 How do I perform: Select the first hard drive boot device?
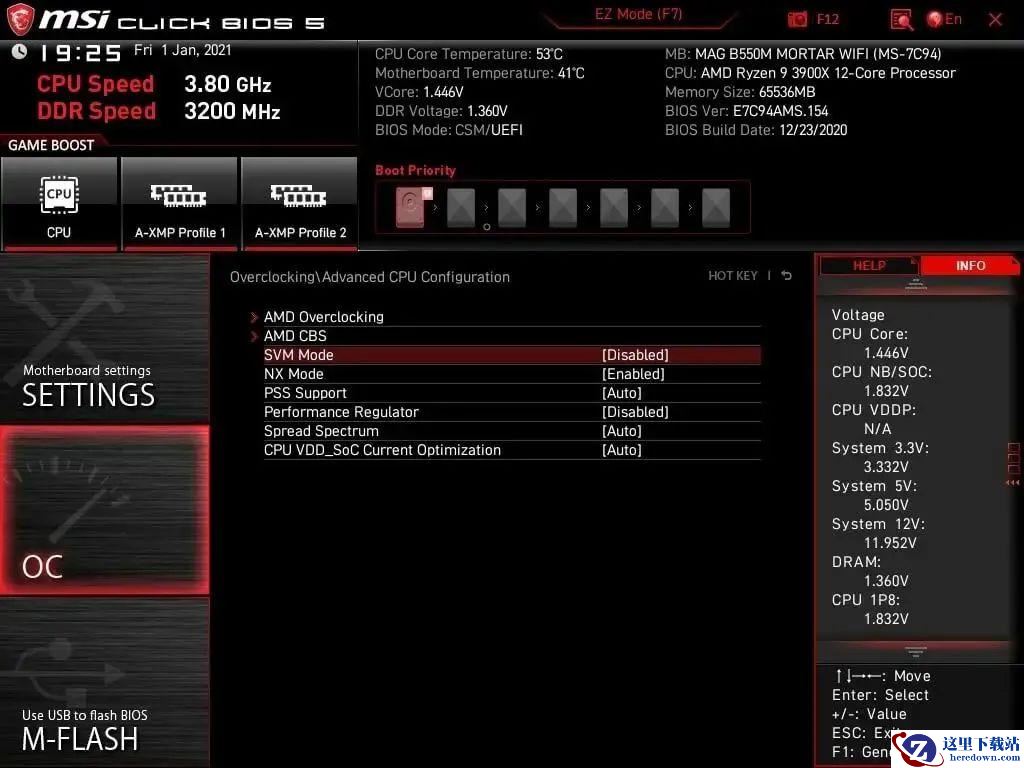tap(413, 207)
